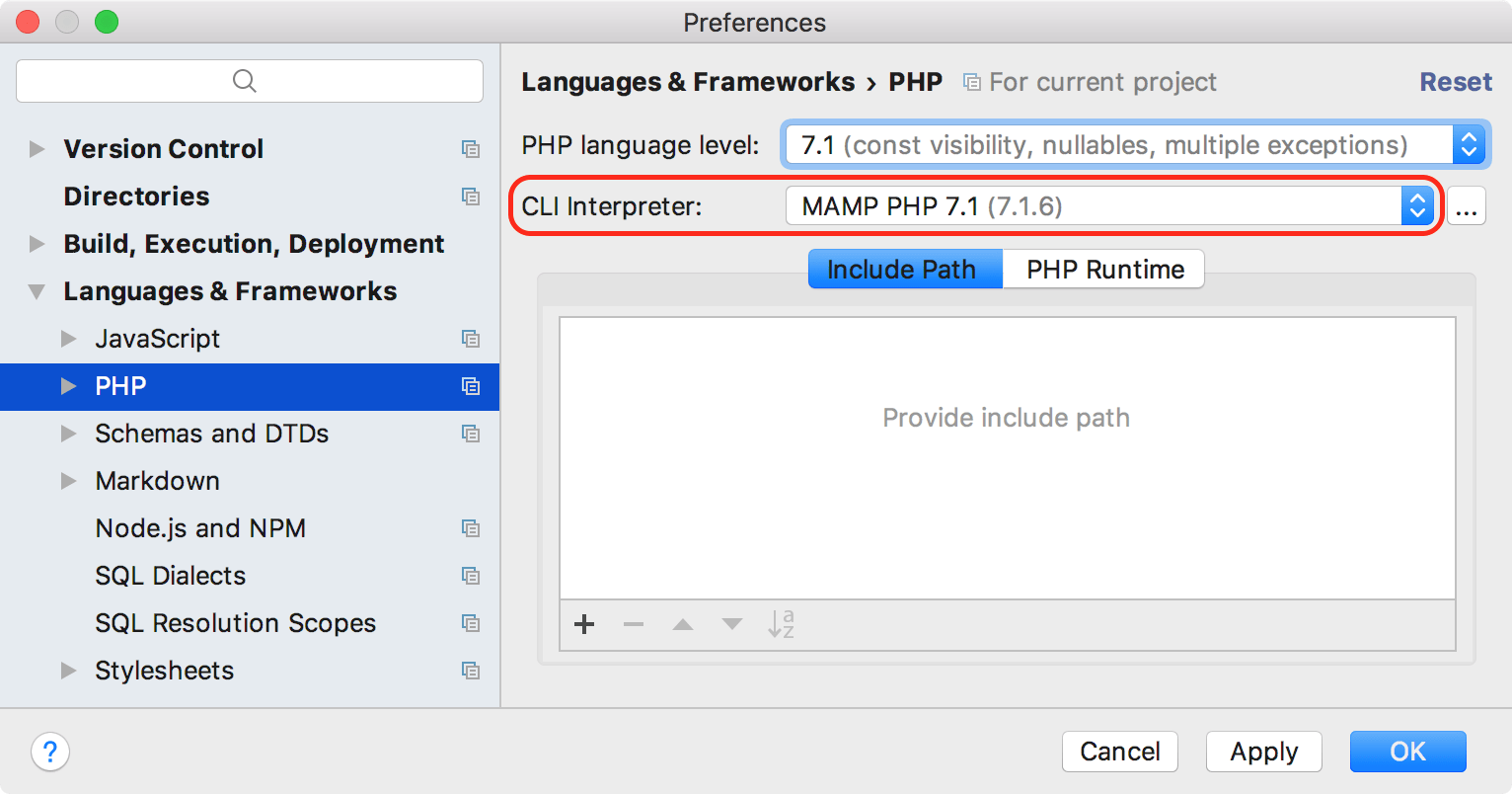This screenshot has height=794, width=1512.
Task: Click the Reset link
Action: 1456,82
